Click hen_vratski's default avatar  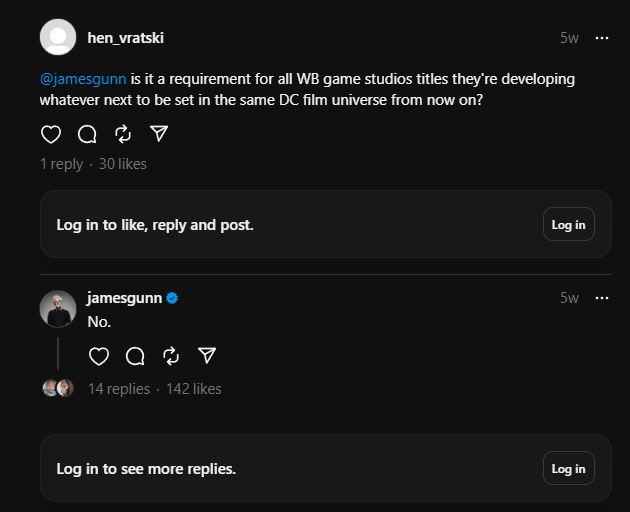click(58, 37)
